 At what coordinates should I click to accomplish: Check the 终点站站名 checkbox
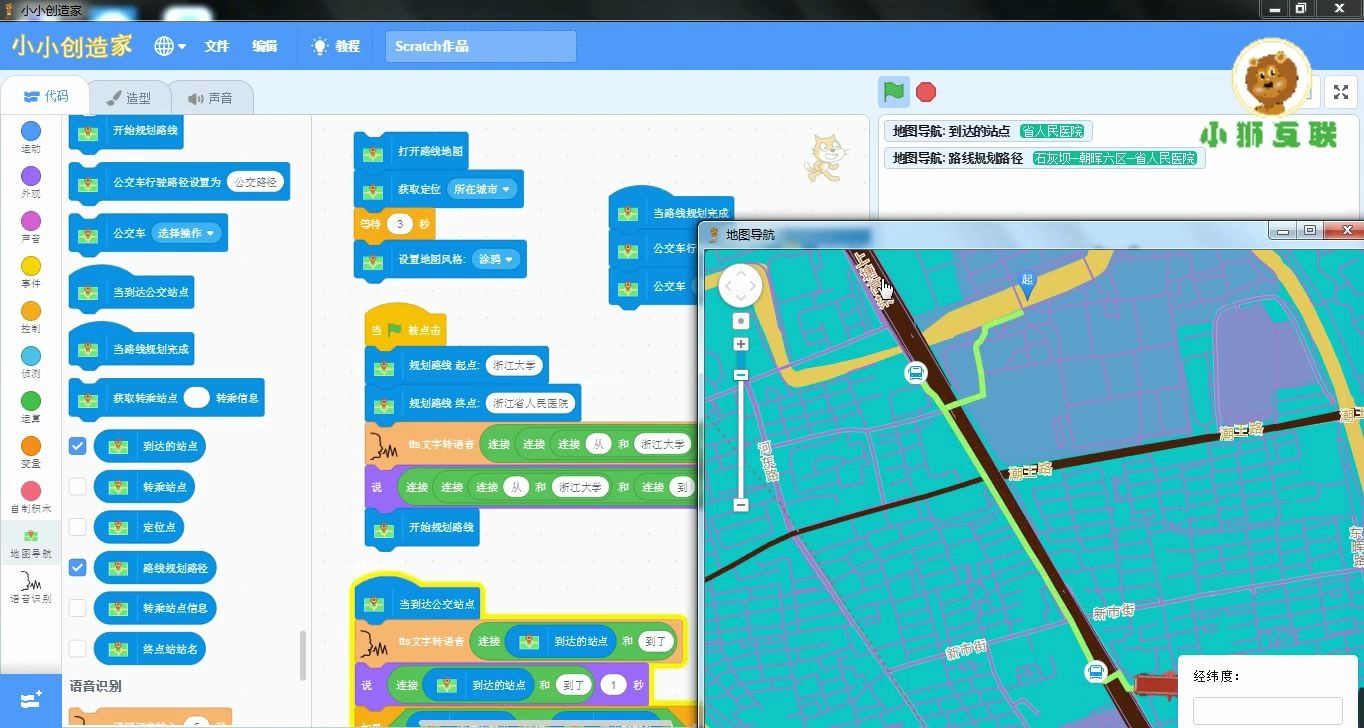pyautogui.click(x=77, y=648)
